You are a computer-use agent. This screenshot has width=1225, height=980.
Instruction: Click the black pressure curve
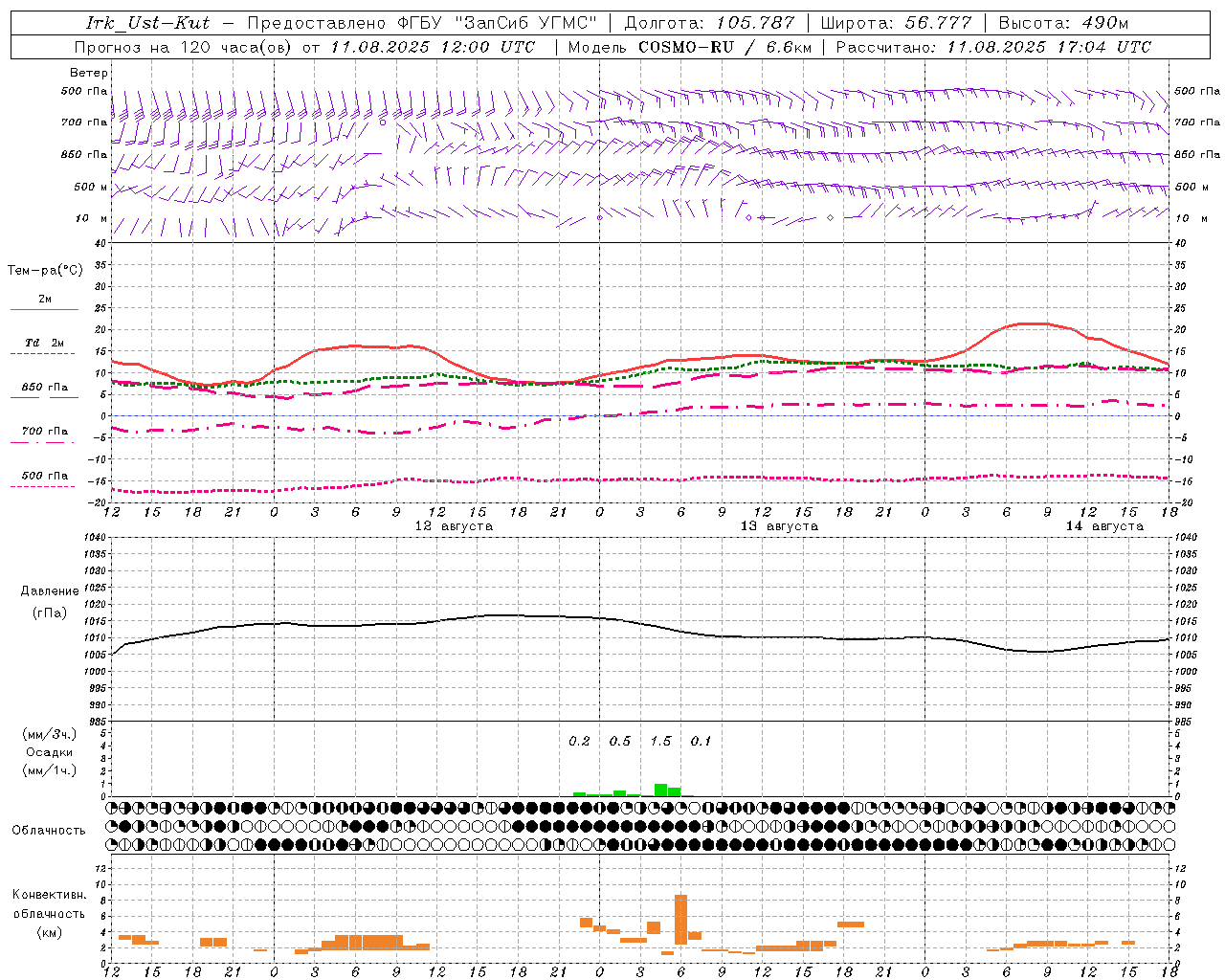point(641,623)
